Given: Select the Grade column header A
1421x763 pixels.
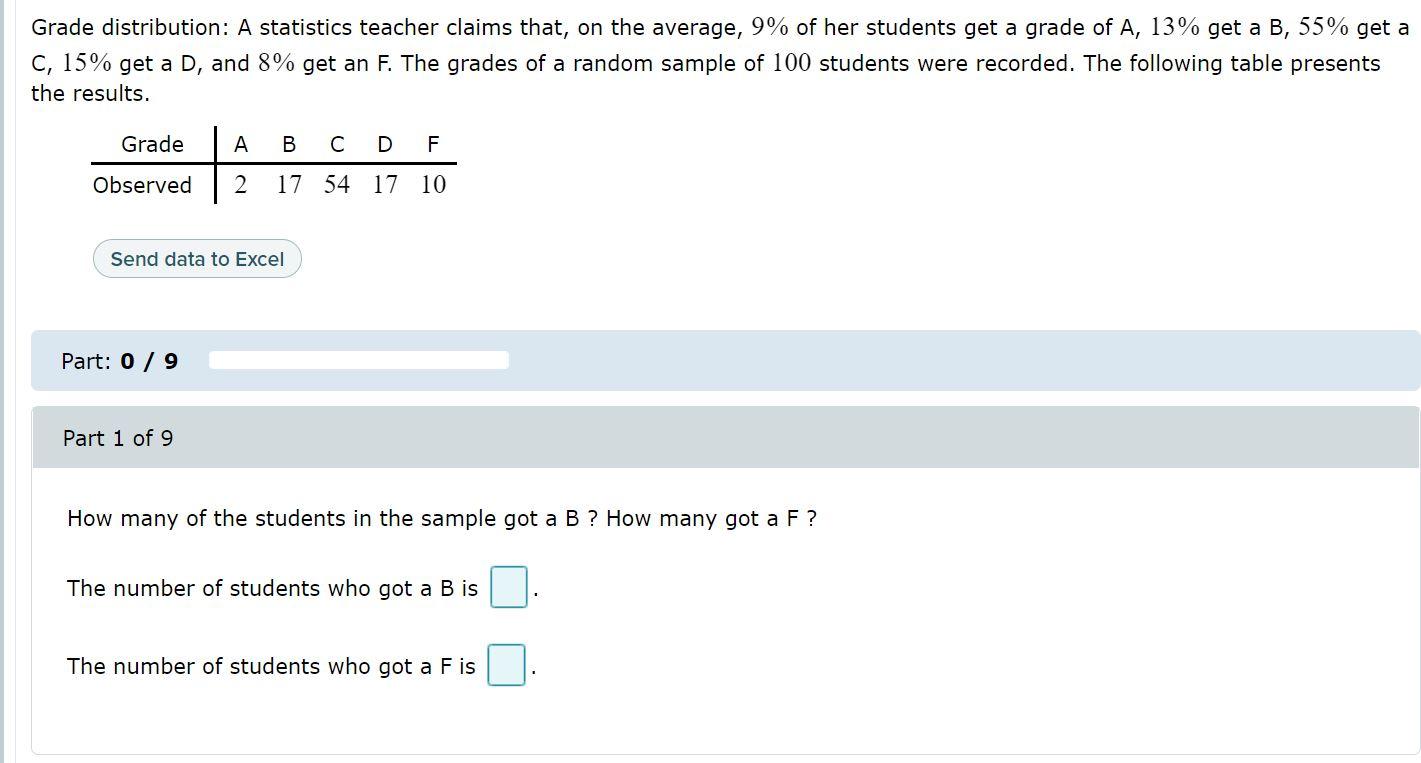Looking at the screenshot, I should tap(240, 144).
